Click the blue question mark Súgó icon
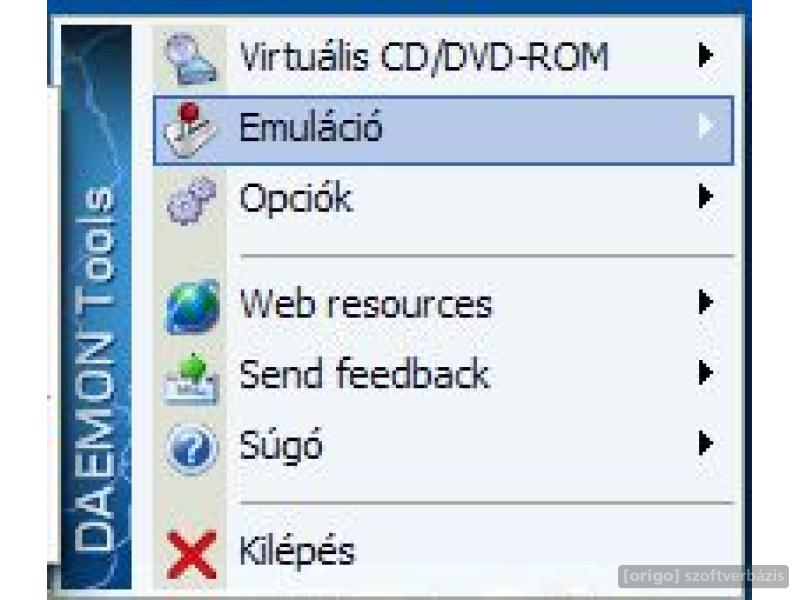The height and width of the screenshot is (600, 800). coord(191,449)
